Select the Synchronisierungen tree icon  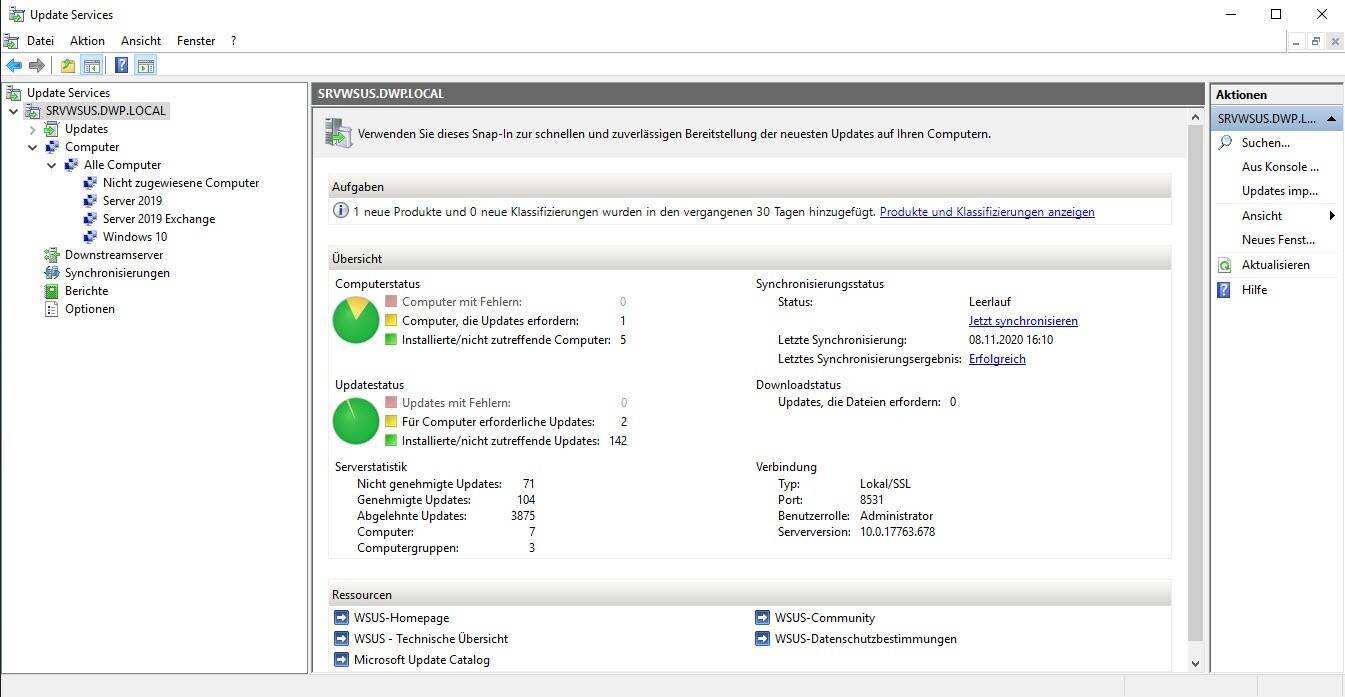tap(52, 273)
